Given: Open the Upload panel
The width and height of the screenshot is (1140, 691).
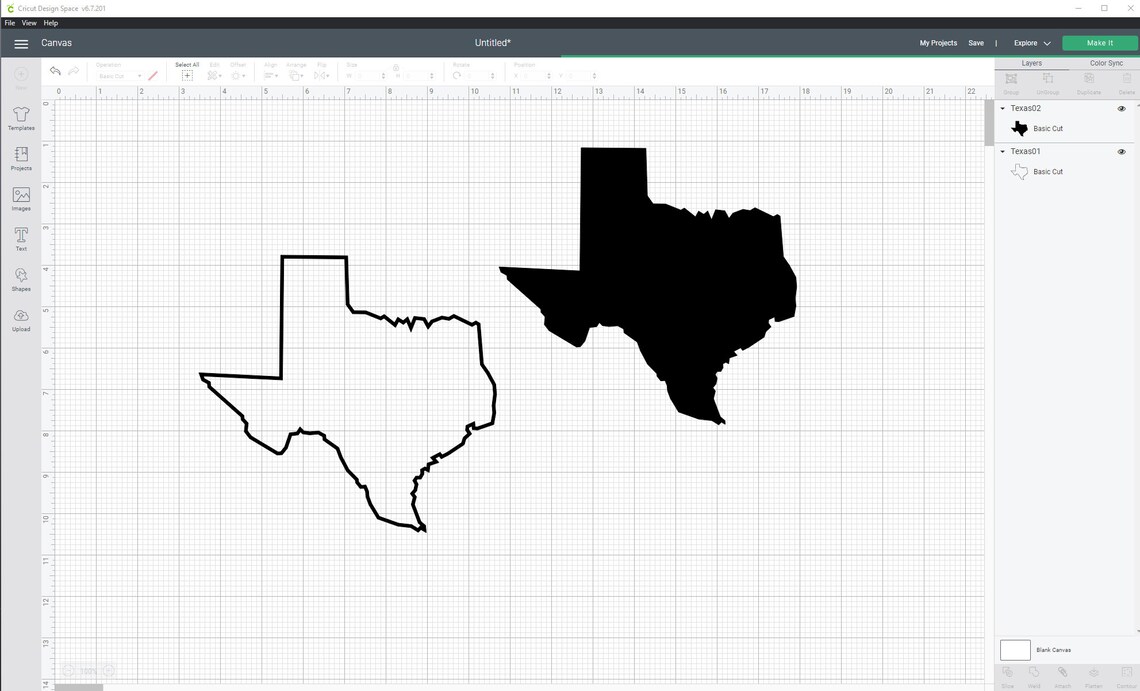Looking at the screenshot, I should pyautogui.click(x=21, y=320).
